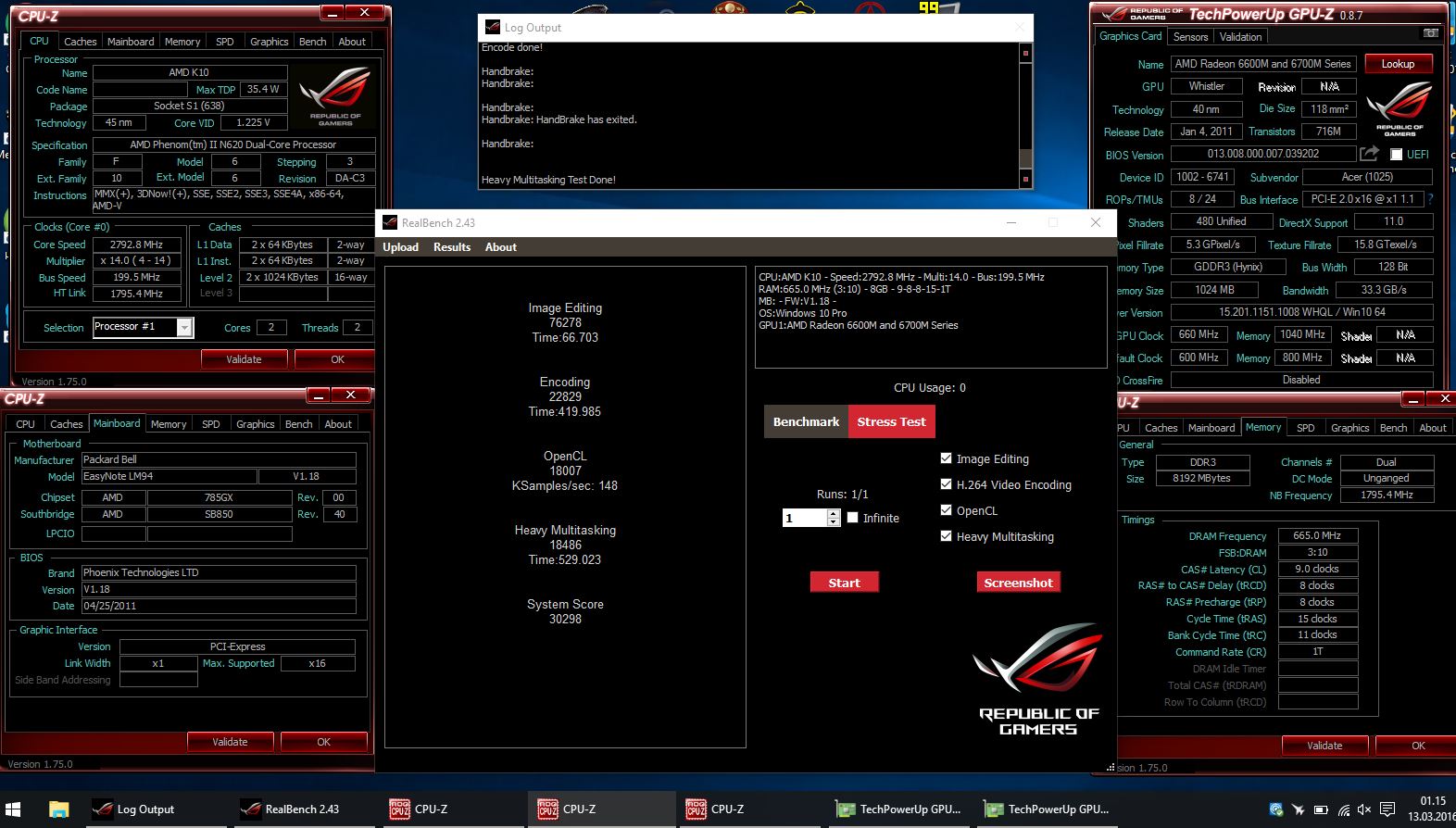Click the RealBench title bar logo icon
Viewport: 1456px width, 828px height.
[x=389, y=222]
